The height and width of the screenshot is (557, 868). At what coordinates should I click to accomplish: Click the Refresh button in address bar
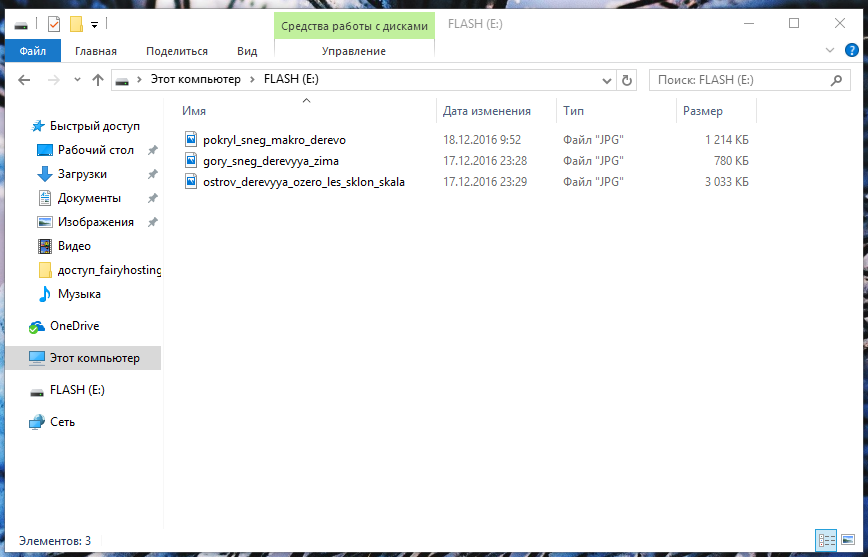pyautogui.click(x=627, y=80)
